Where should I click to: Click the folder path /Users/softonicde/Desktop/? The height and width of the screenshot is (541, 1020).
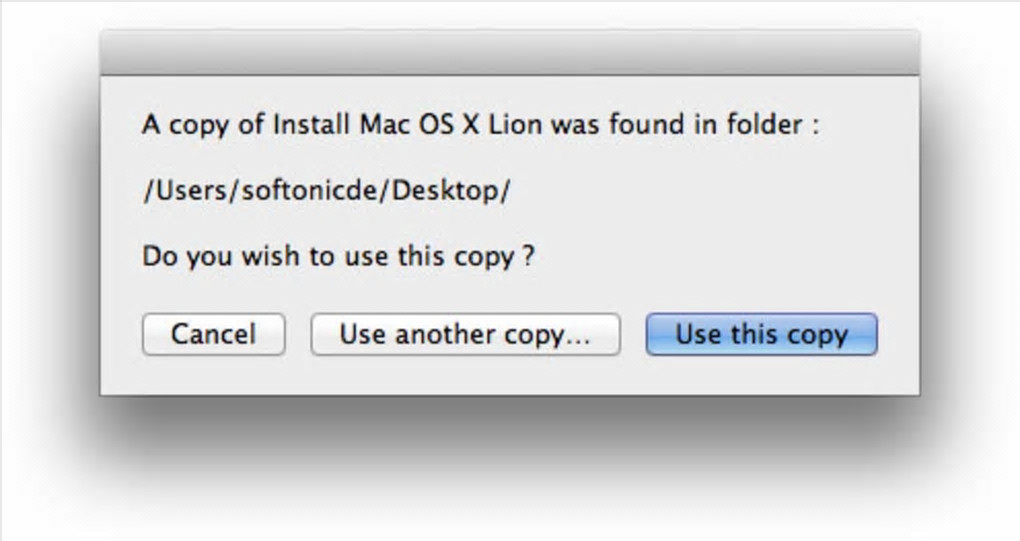point(326,191)
